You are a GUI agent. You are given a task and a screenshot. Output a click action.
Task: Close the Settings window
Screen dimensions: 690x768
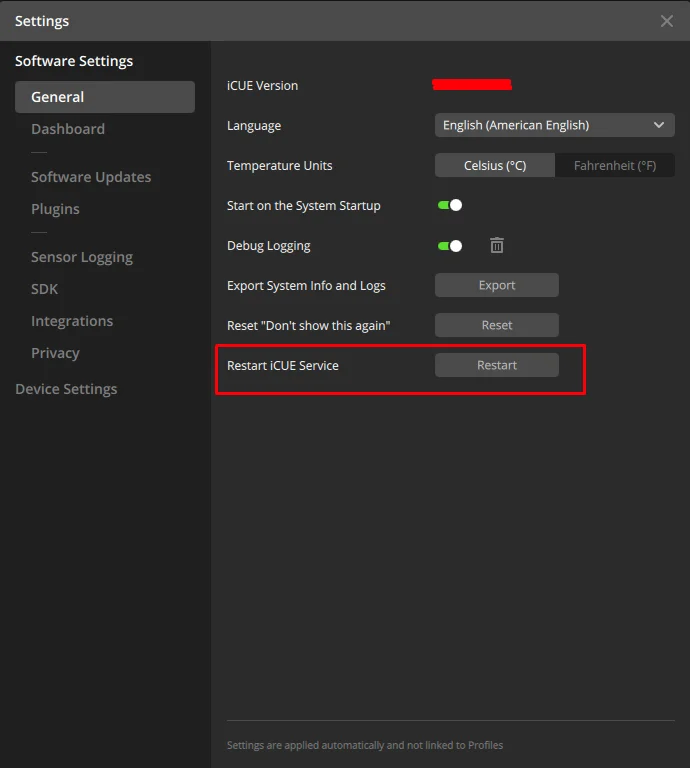667,21
